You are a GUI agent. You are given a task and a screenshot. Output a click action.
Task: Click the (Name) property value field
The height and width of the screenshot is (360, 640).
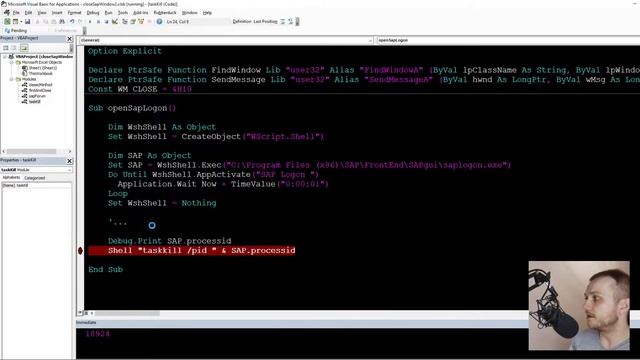44,185
